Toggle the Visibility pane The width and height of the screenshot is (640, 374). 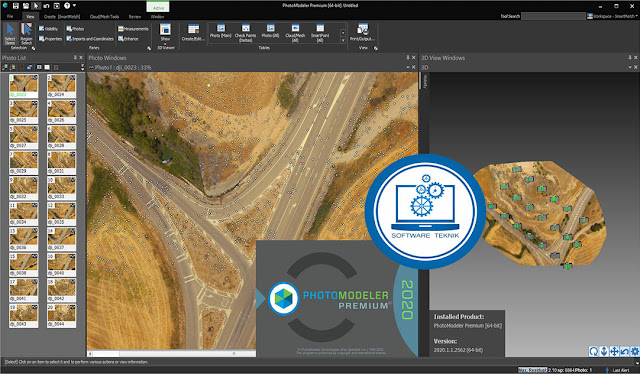coord(49,29)
